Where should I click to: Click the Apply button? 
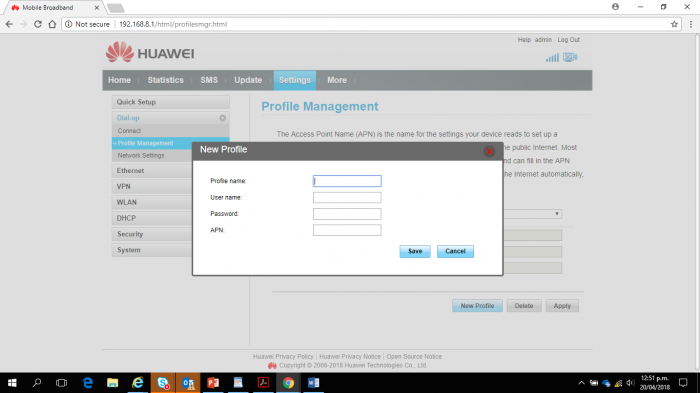[x=562, y=306]
